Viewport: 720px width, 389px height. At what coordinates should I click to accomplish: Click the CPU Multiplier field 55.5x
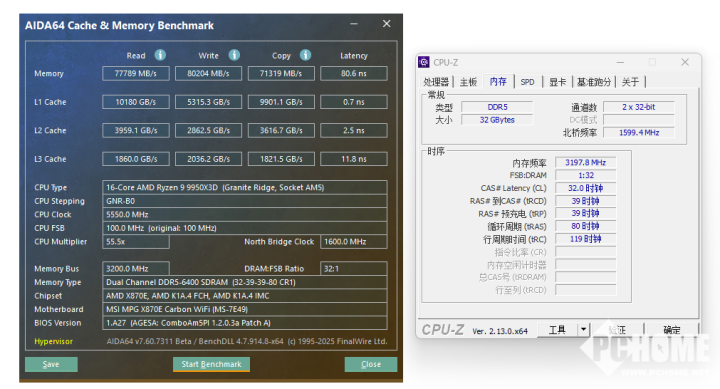tap(135, 242)
